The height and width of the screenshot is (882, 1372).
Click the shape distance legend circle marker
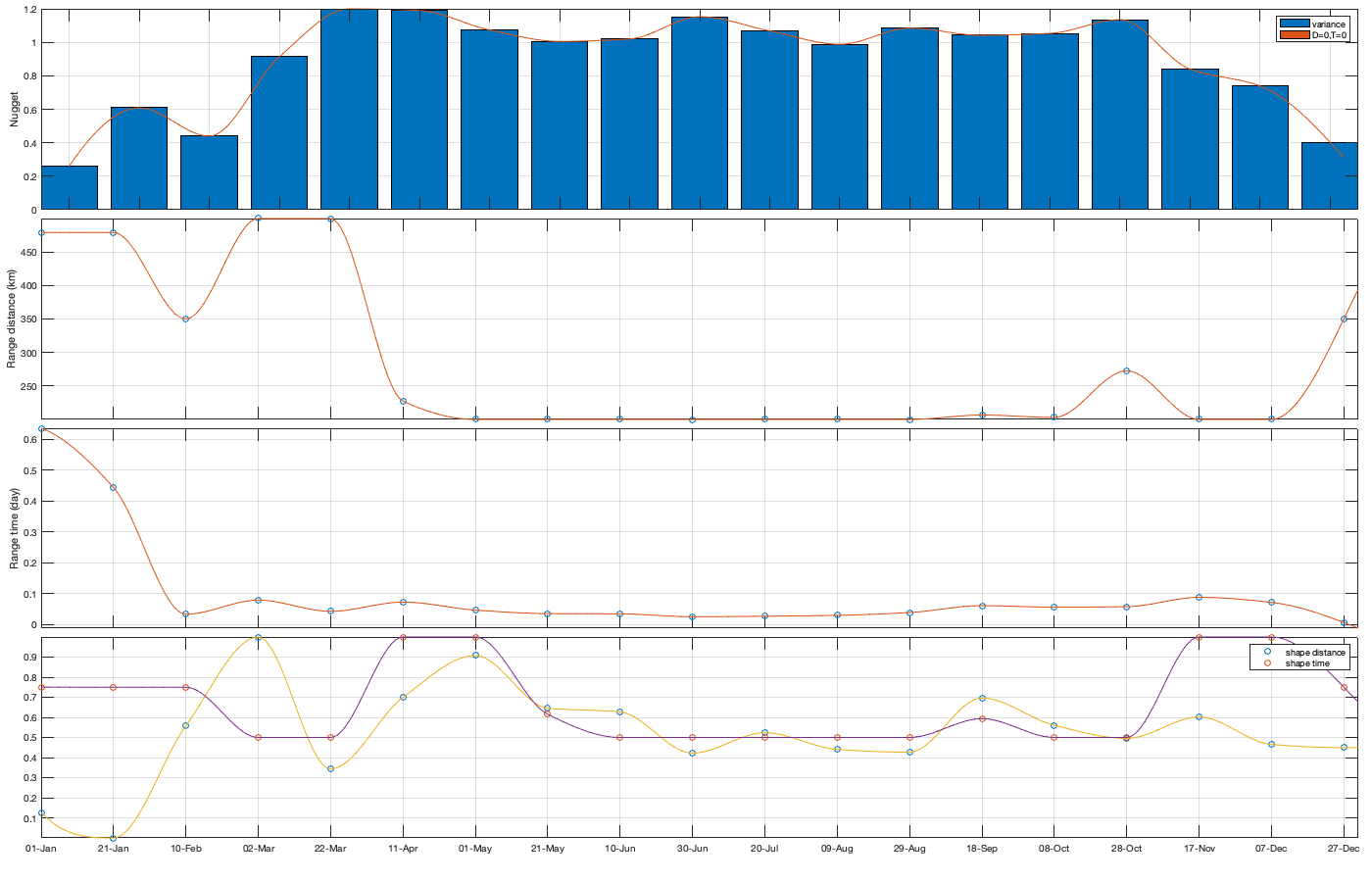(1267, 652)
